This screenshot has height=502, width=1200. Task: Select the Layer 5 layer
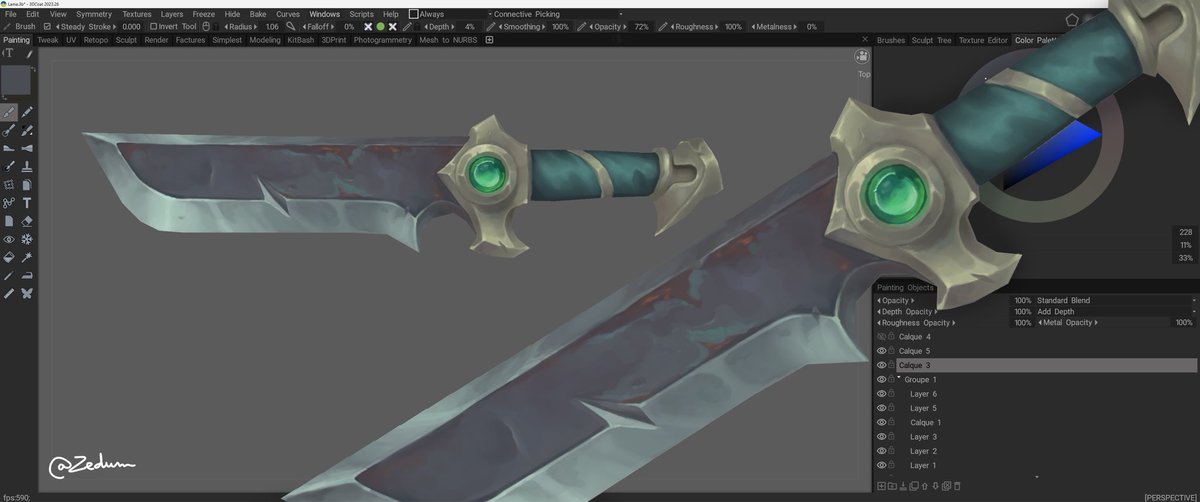pos(923,408)
